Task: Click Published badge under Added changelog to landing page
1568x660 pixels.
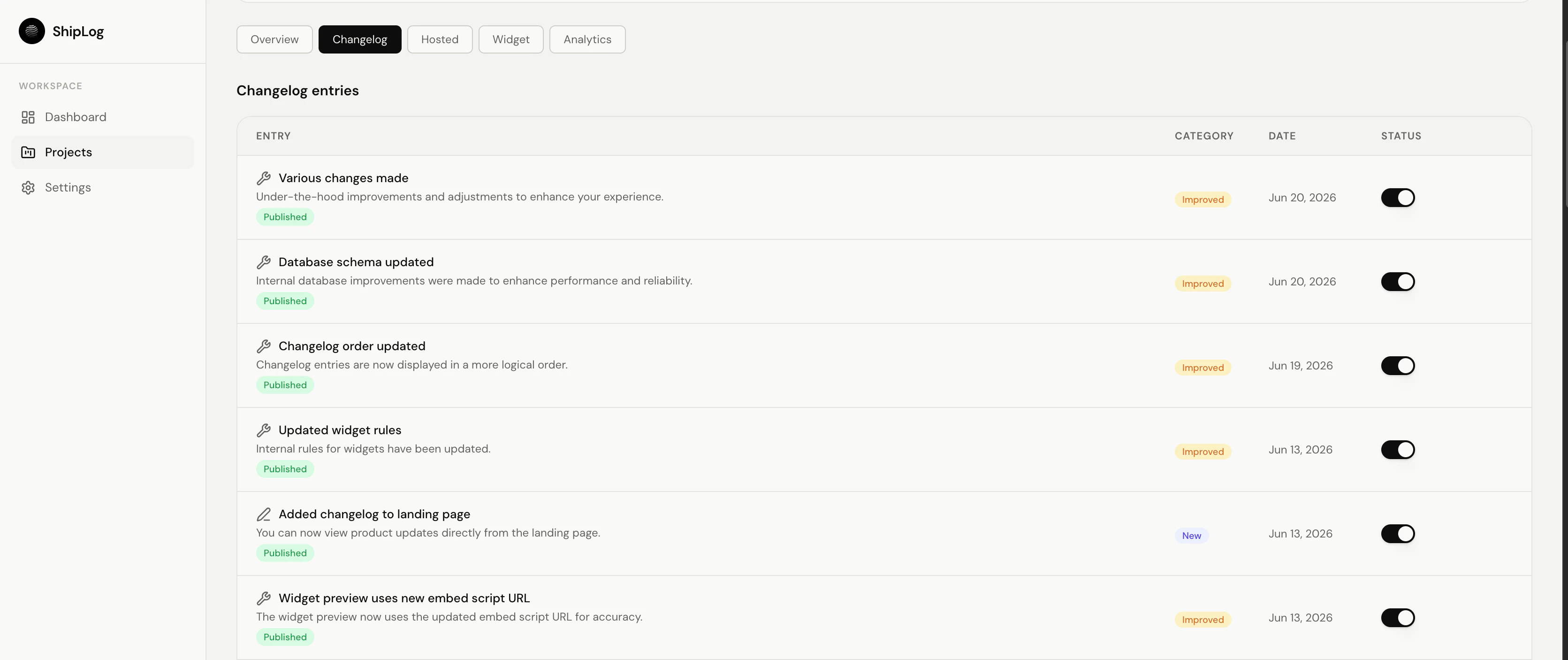Action: (285, 553)
